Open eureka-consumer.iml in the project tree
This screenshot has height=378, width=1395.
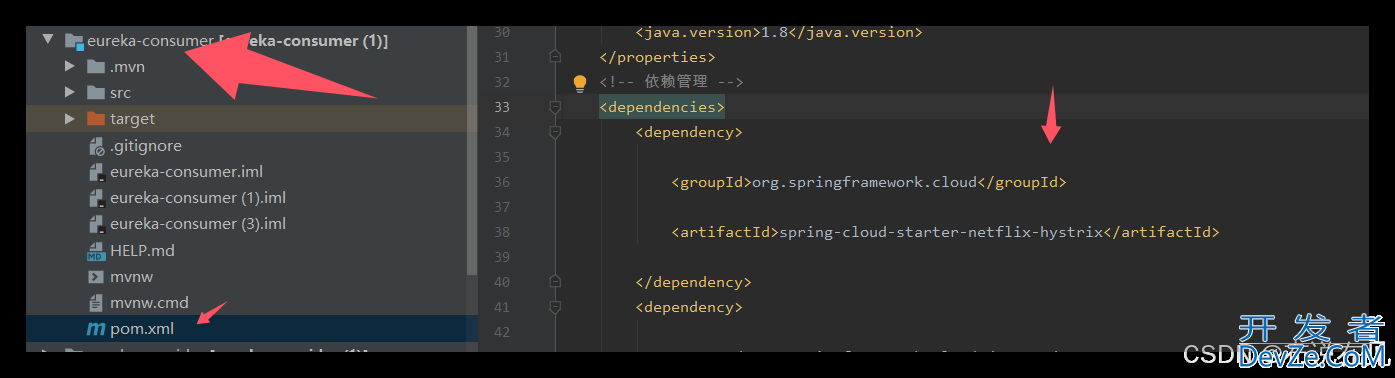[x=186, y=172]
